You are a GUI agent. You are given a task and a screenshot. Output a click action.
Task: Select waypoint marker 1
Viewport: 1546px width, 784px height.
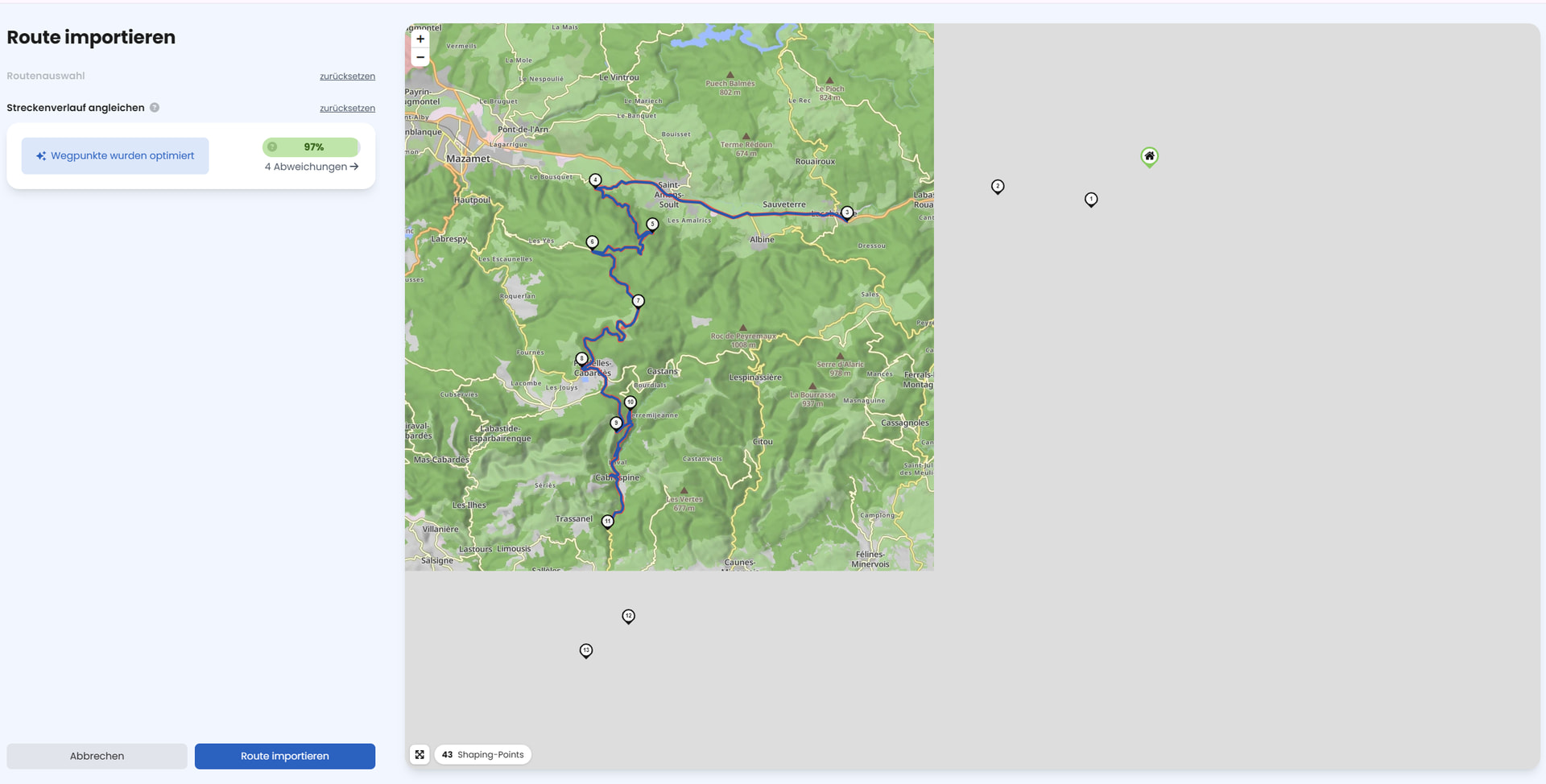tap(1091, 199)
